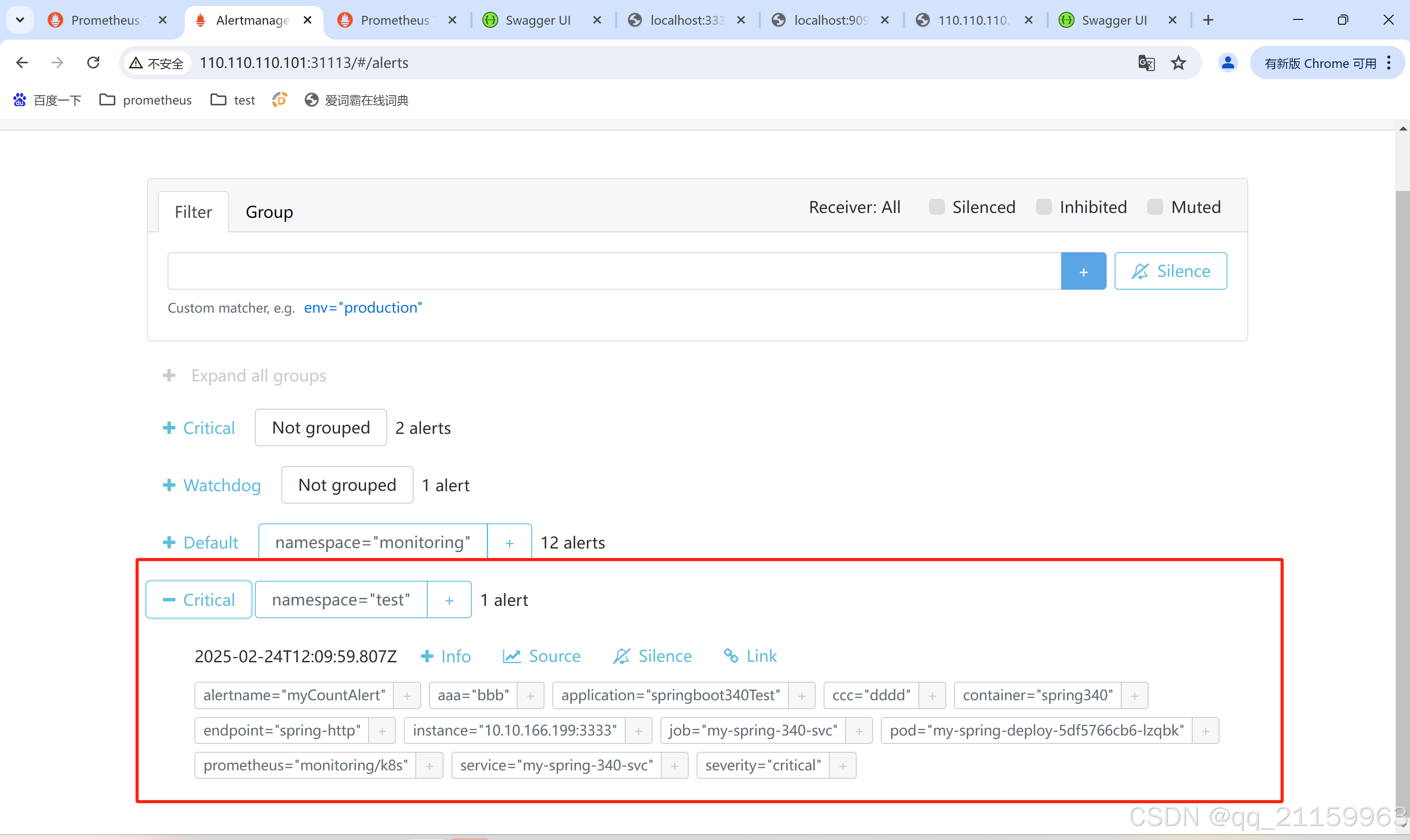
Task: Click the namespace="test" group label
Action: (341, 600)
